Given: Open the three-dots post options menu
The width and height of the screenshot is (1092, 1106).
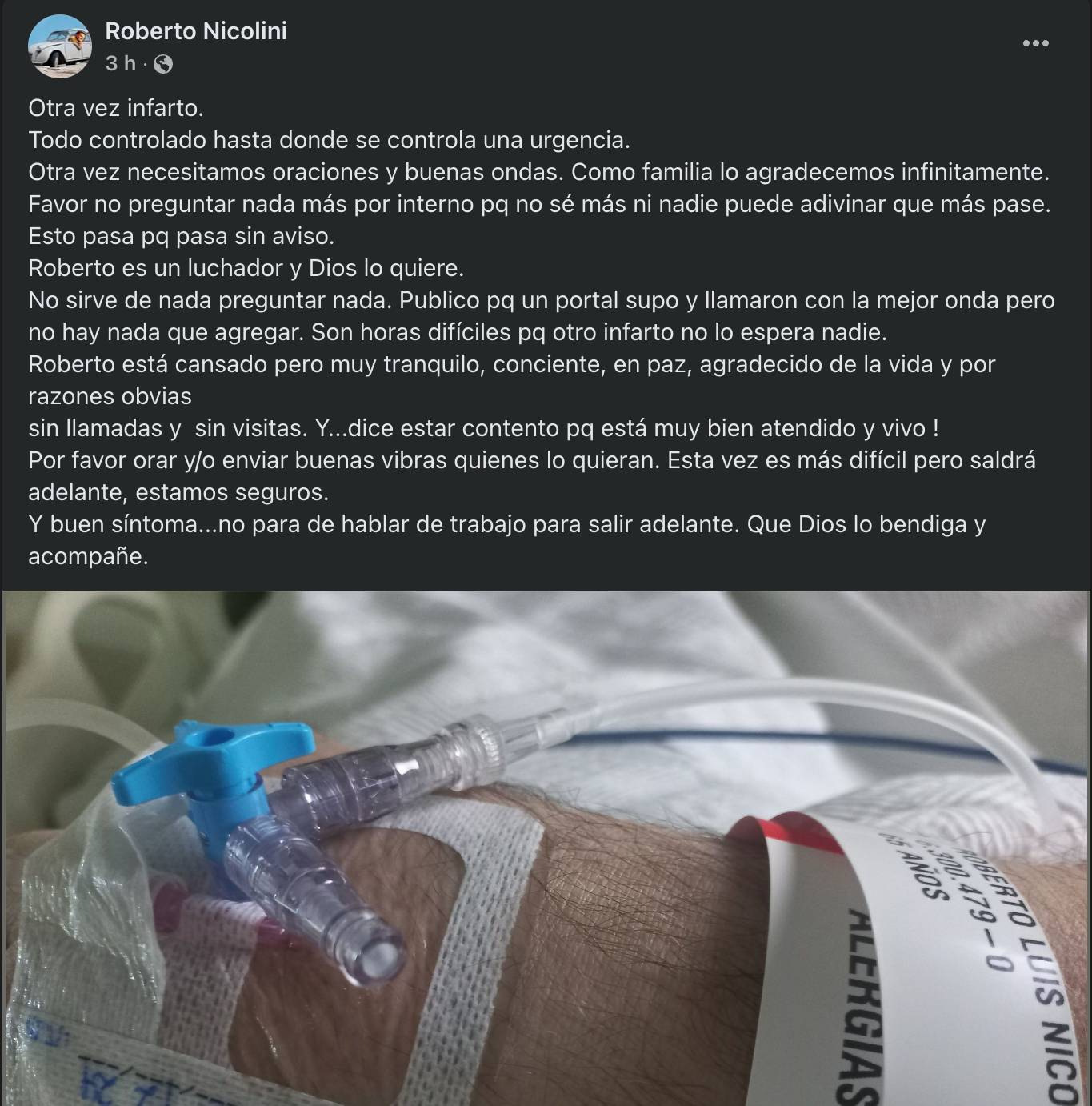Looking at the screenshot, I should pyautogui.click(x=1035, y=43).
